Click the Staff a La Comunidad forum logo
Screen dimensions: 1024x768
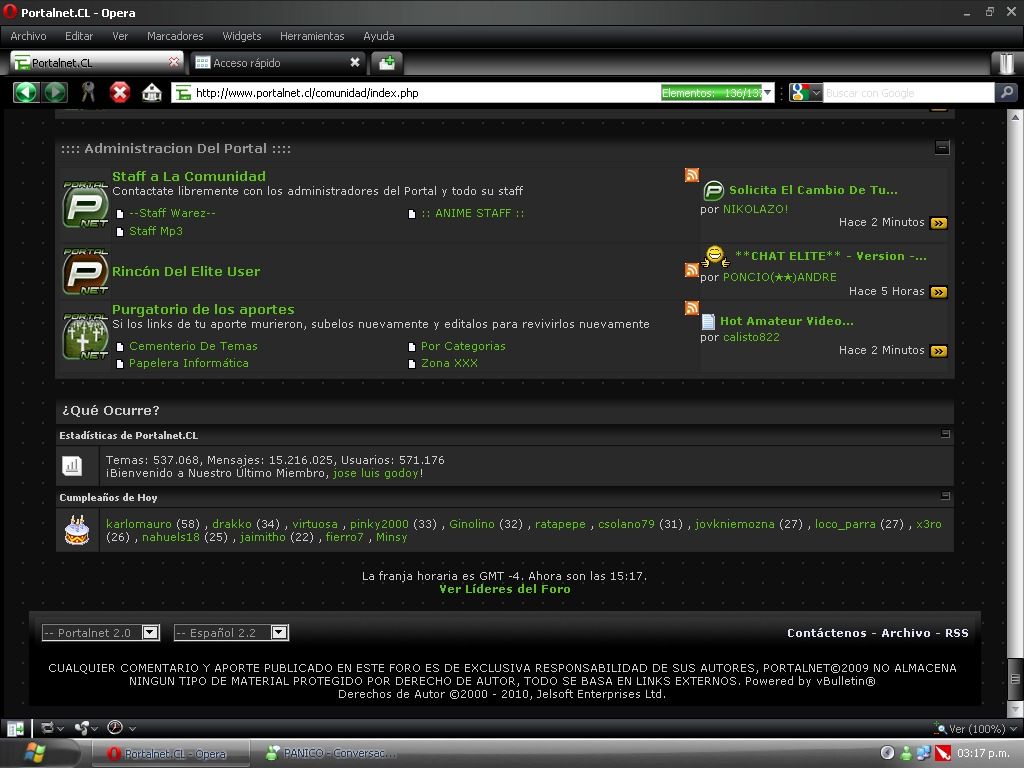tap(85, 204)
